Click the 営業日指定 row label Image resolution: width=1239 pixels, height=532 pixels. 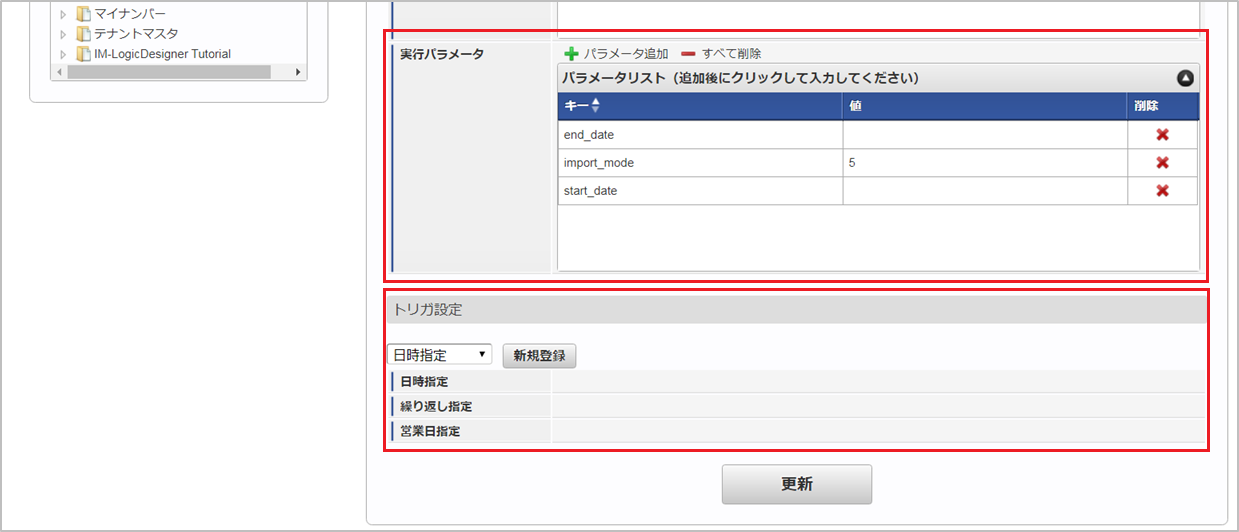pyautogui.click(x=430, y=432)
